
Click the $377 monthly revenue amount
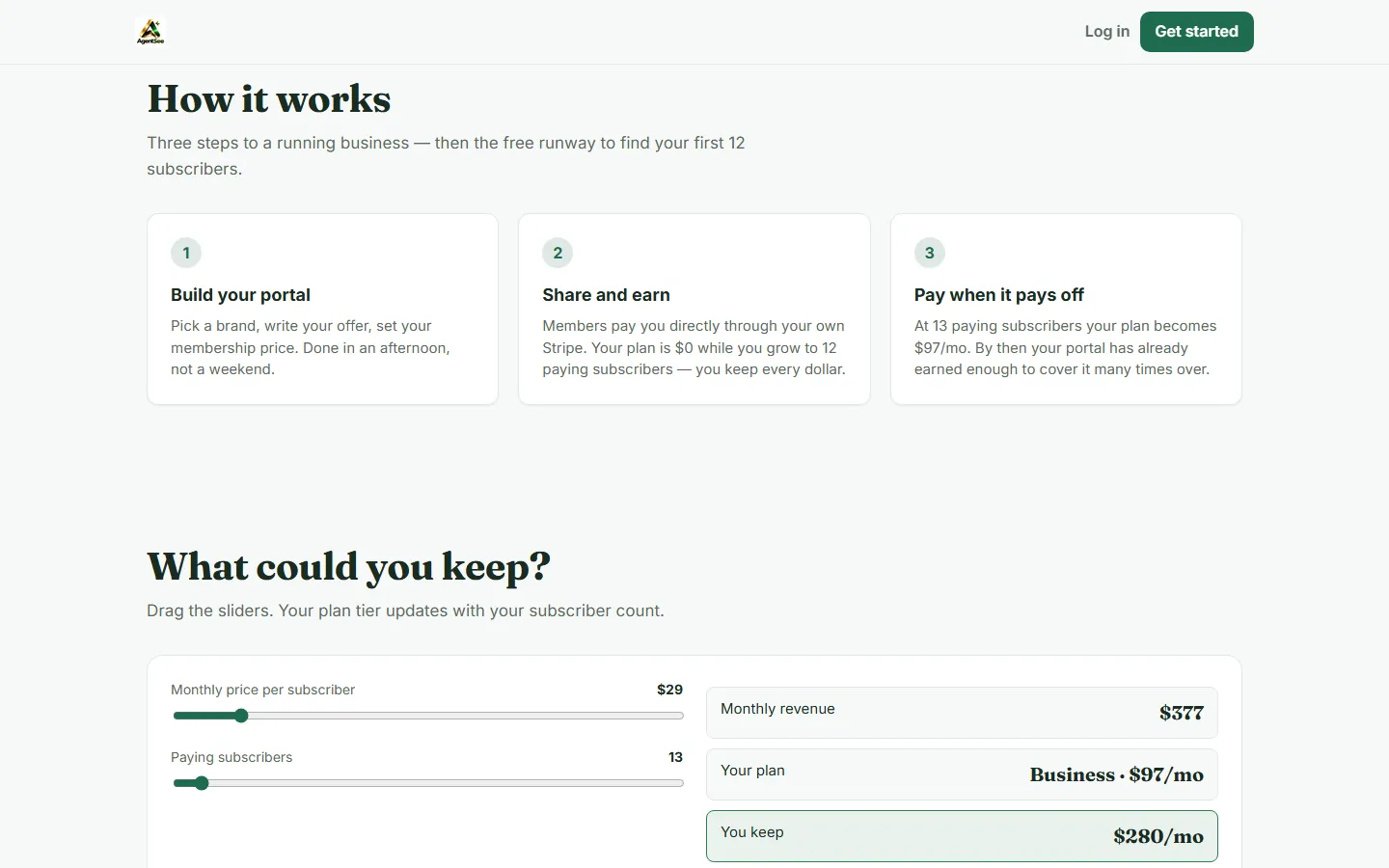pyautogui.click(x=1182, y=714)
